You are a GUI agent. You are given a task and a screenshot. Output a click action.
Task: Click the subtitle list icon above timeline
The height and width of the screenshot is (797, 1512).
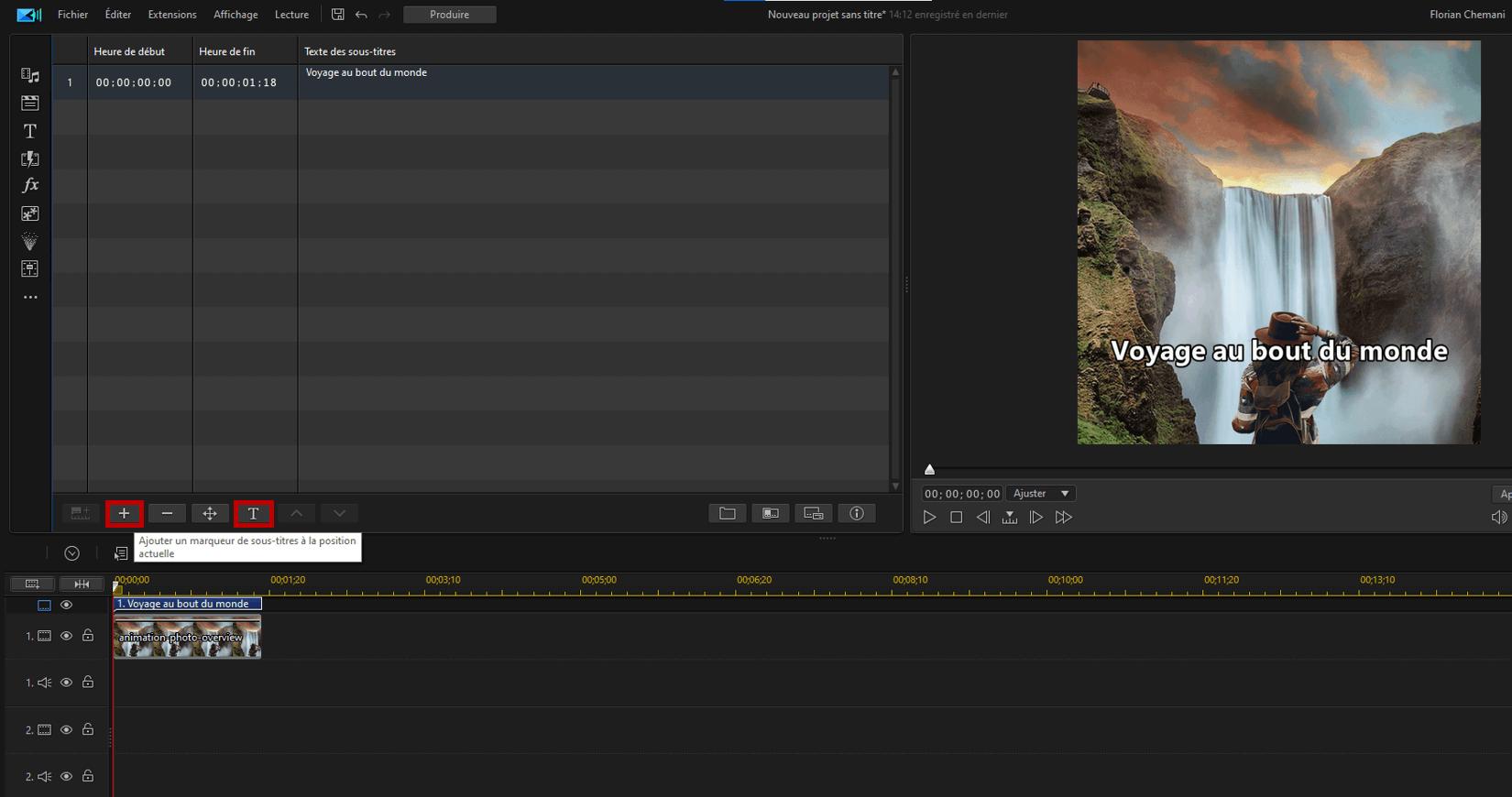click(121, 553)
